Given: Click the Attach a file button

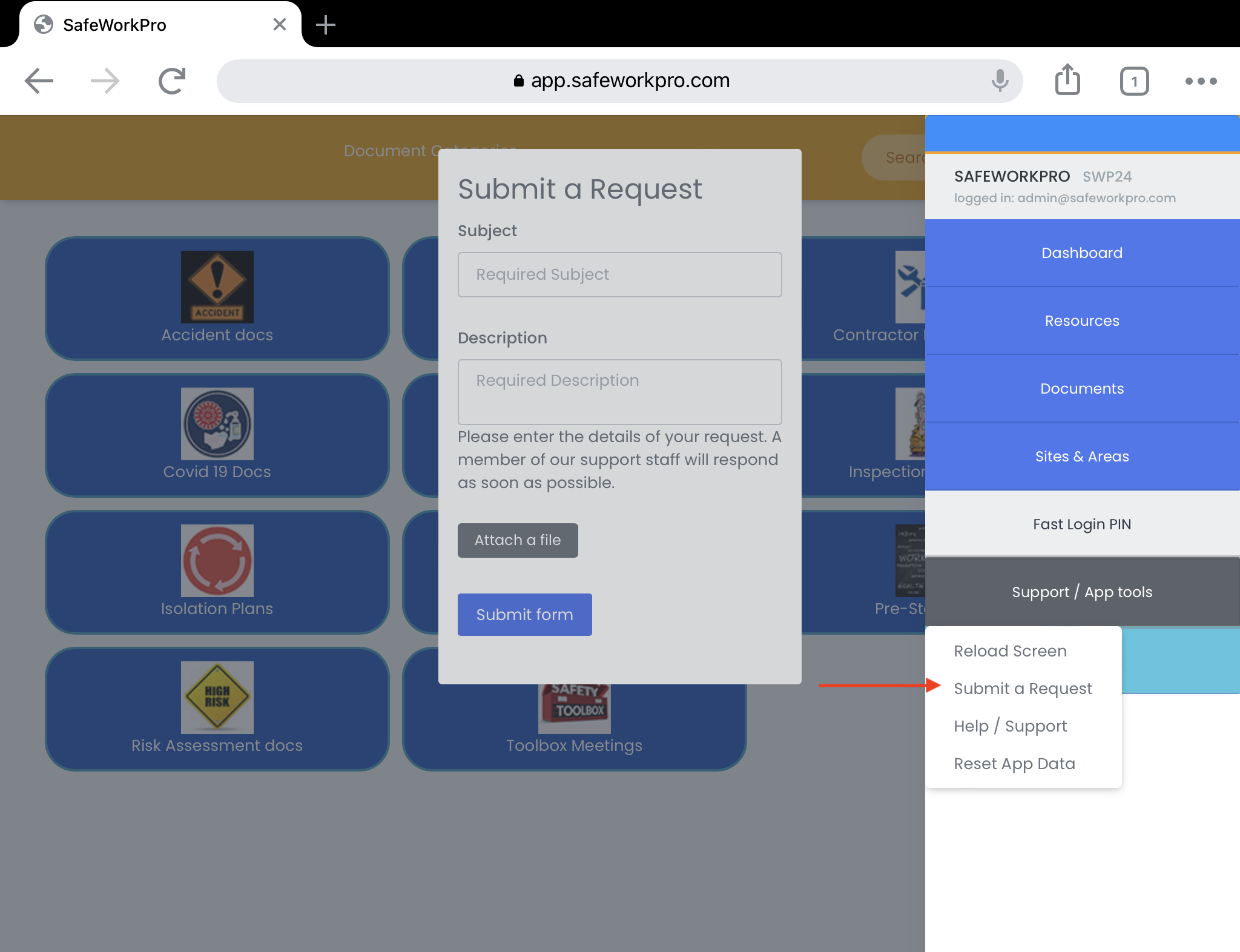Looking at the screenshot, I should [518, 539].
